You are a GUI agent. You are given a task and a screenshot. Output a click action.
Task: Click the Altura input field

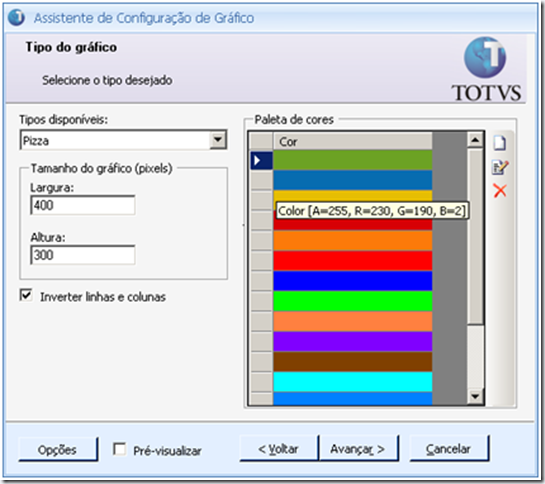[83, 255]
